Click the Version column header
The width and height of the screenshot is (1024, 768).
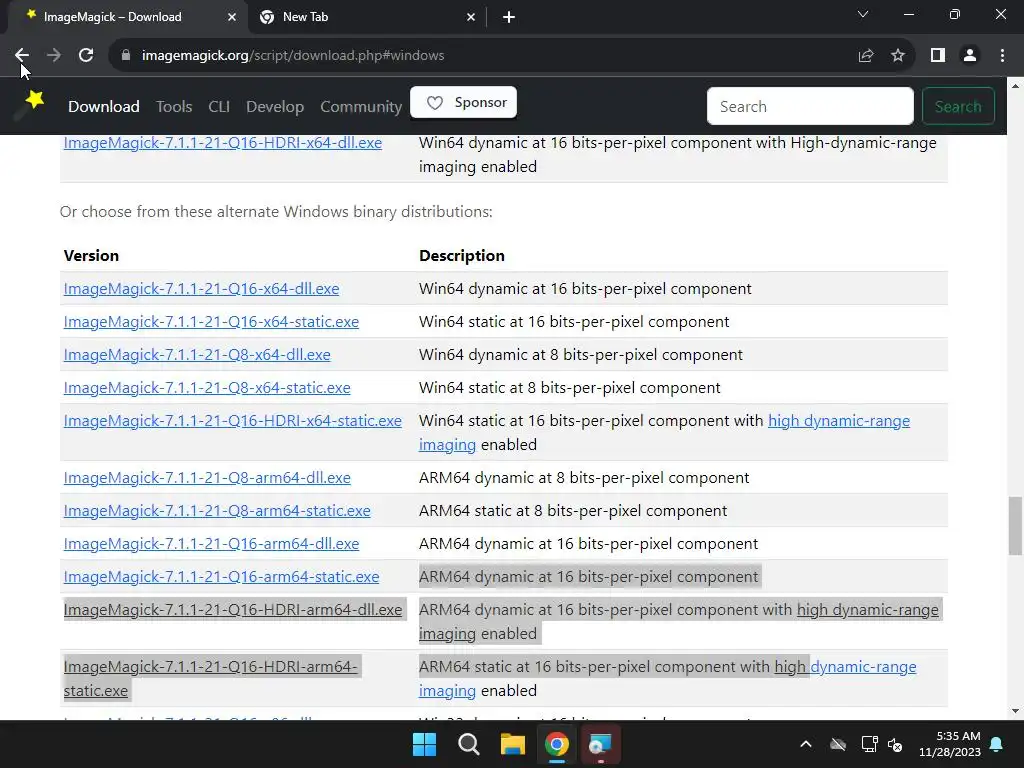(x=91, y=255)
